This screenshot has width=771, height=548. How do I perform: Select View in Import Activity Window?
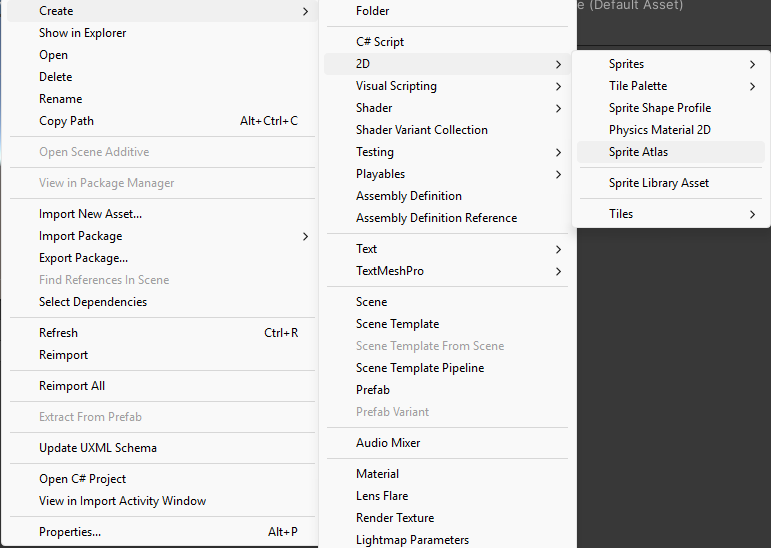click(x=162, y=501)
